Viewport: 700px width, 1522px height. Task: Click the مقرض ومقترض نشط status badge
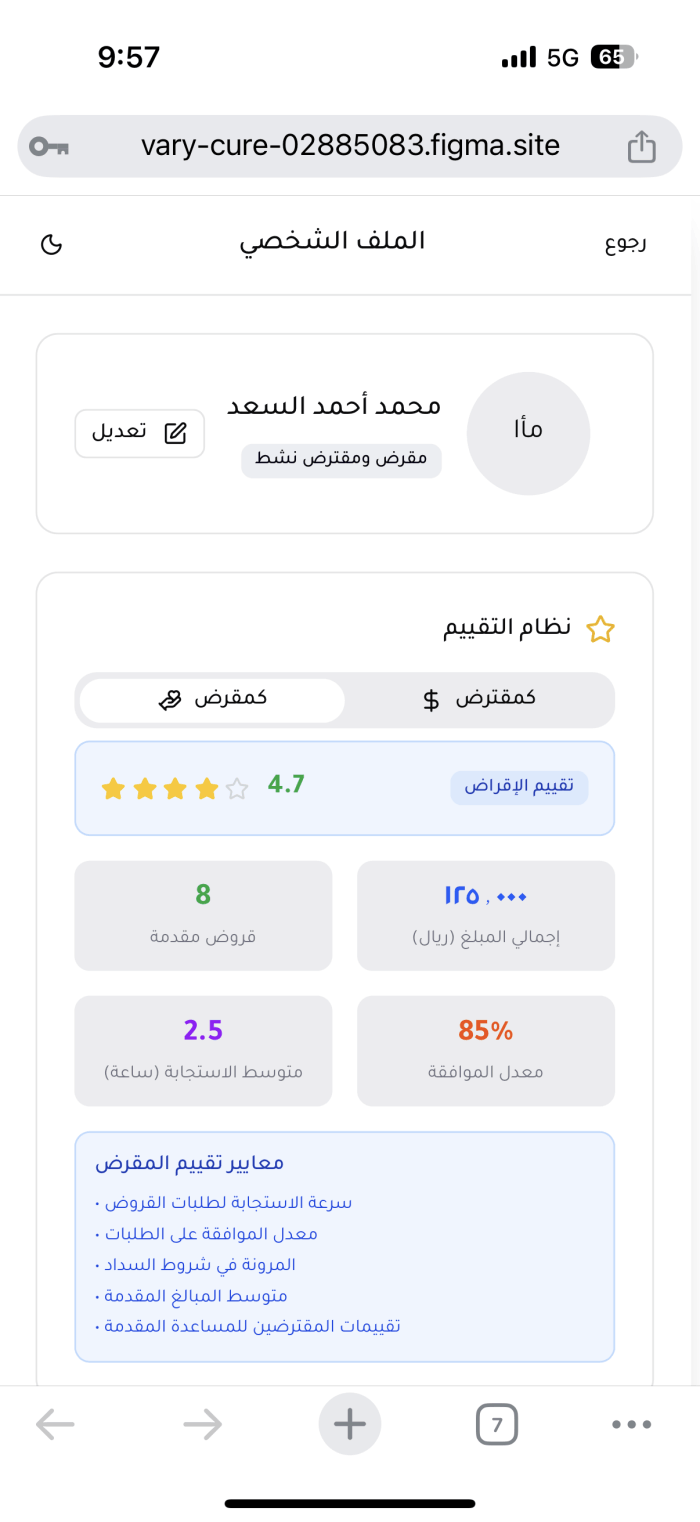pyautogui.click(x=341, y=460)
